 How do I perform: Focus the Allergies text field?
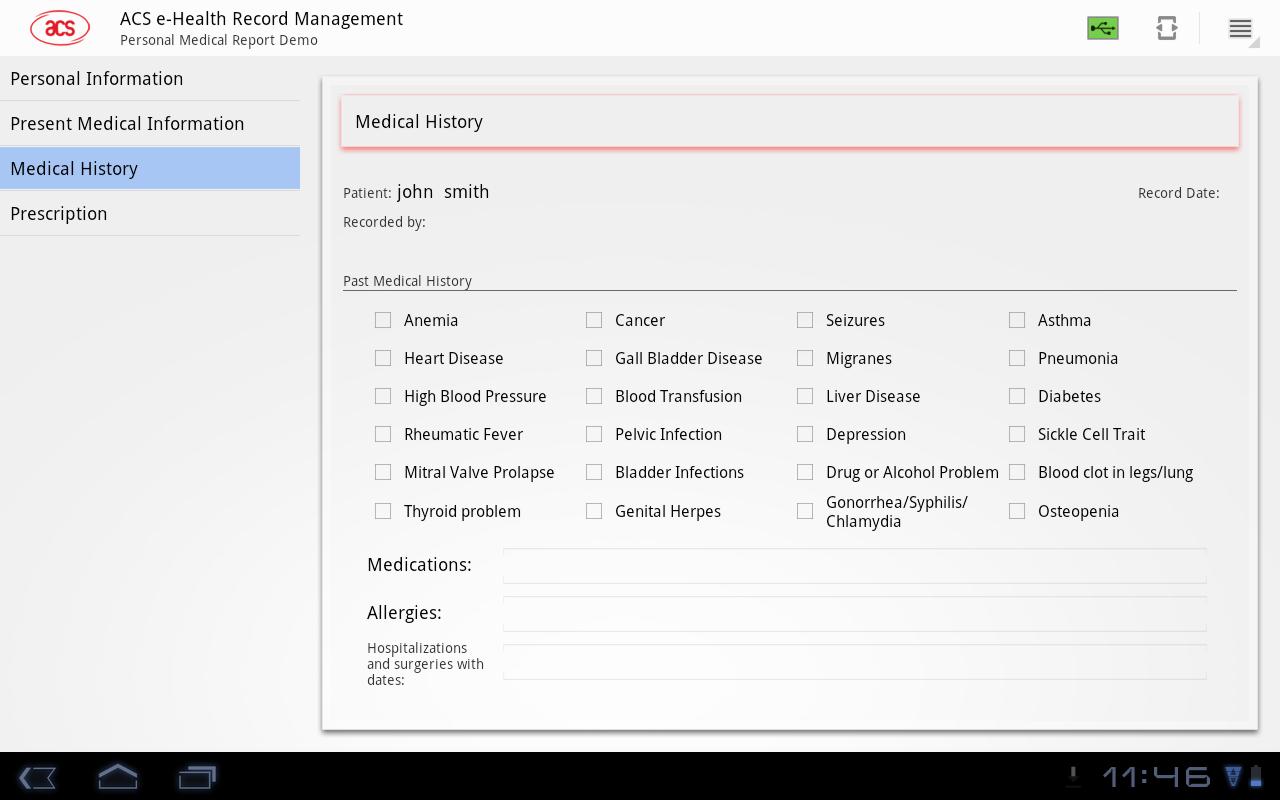pyautogui.click(x=854, y=614)
